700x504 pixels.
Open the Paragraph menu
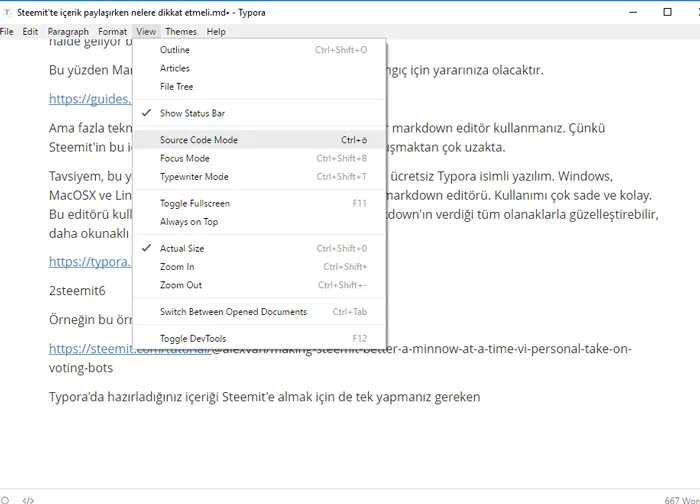(x=68, y=32)
